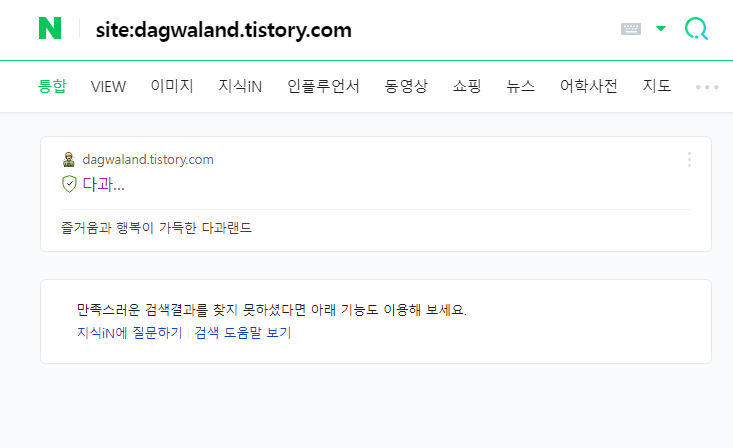The image size is (733, 448).
Task: Click the green shield safe-site icon
Action: 69,184
